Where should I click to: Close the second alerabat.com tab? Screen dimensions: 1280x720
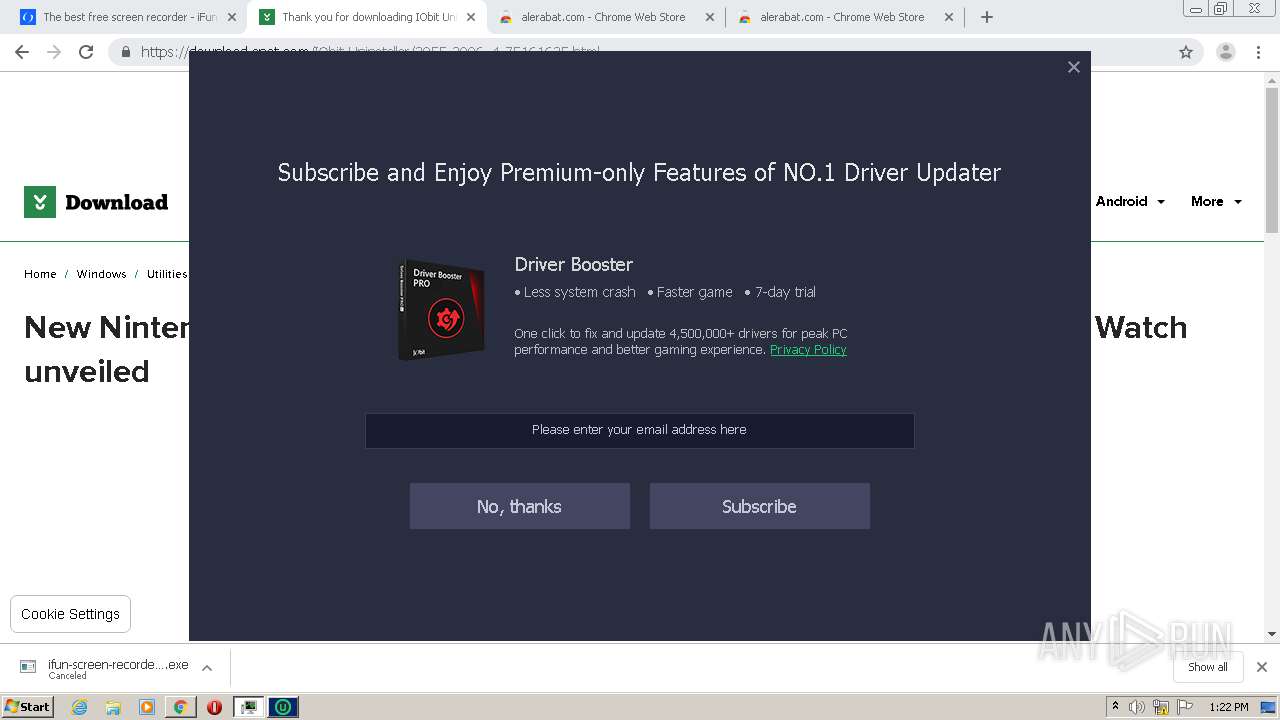[x=949, y=17]
